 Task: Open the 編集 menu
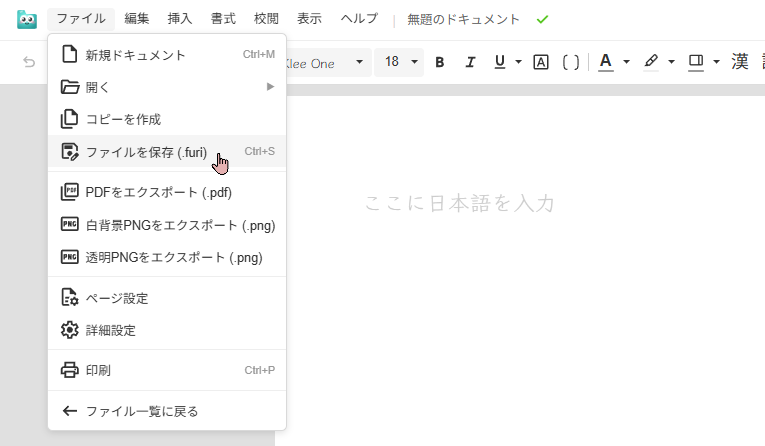[136, 19]
